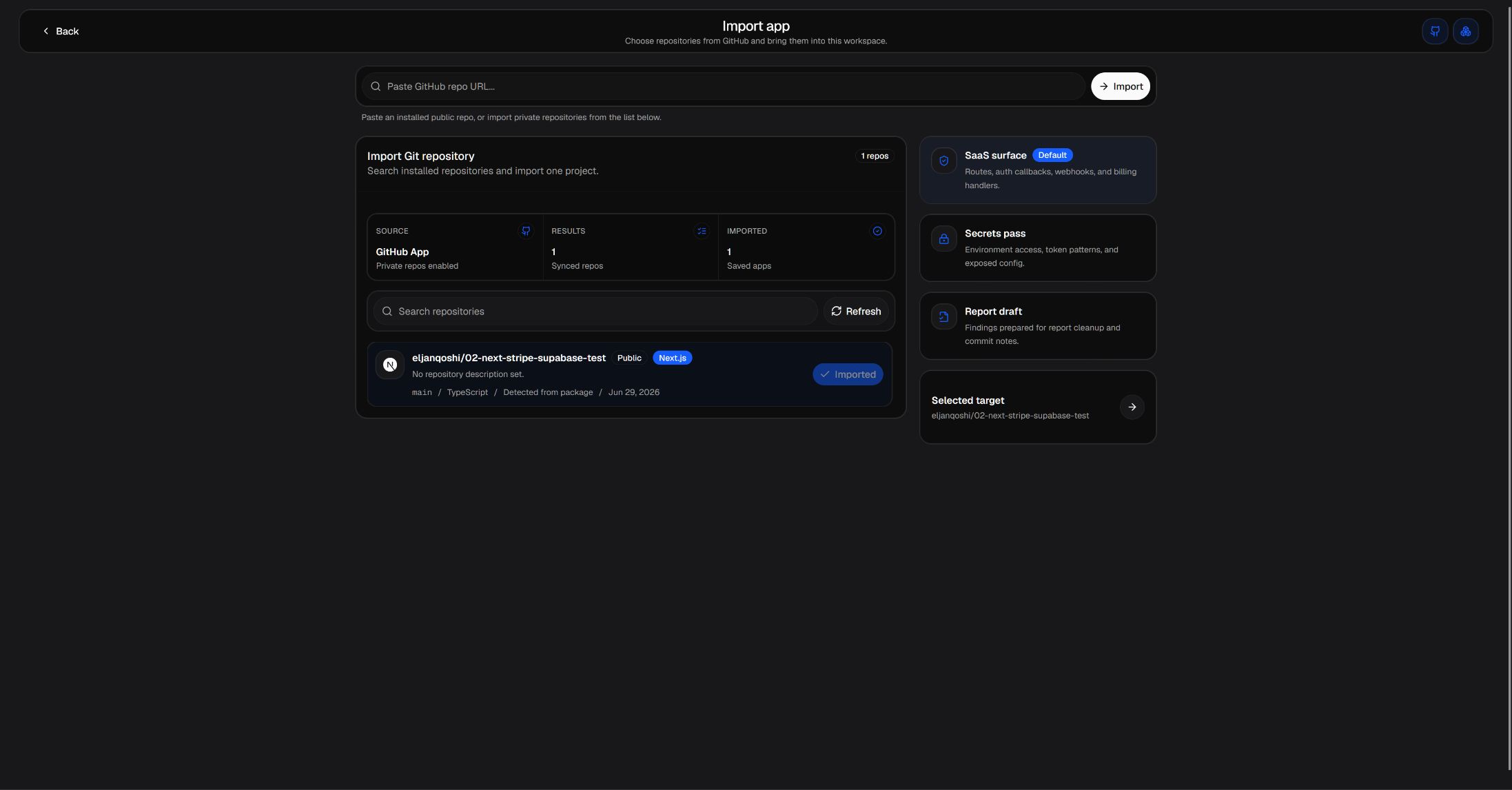Focus the Search repositories field
Screen dimensions: 1512x790
tap(595, 312)
